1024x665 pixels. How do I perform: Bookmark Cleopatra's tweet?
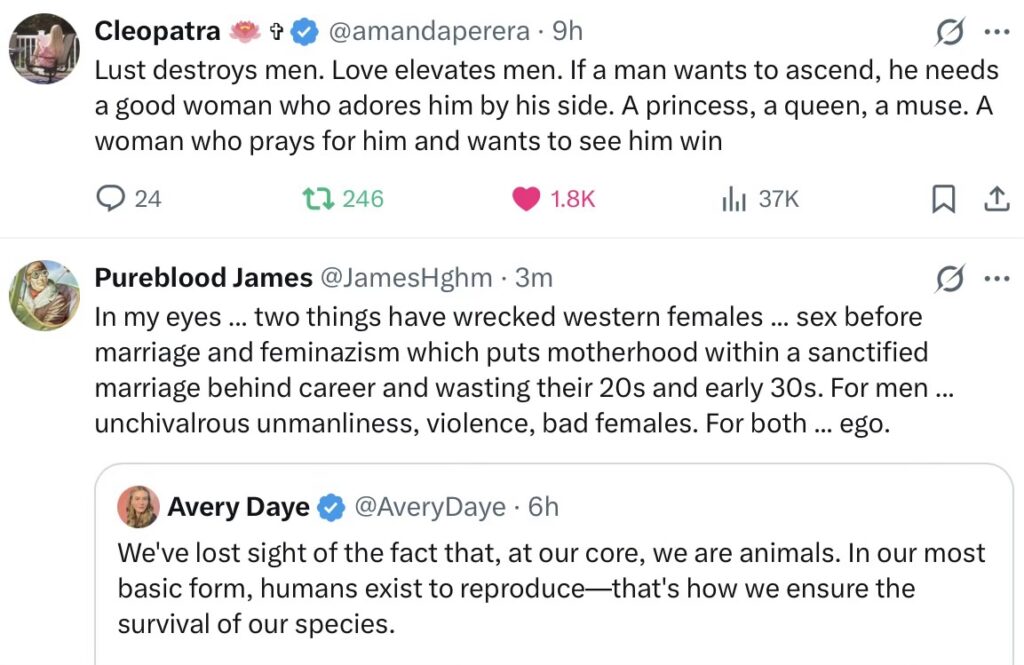pyautogui.click(x=942, y=199)
